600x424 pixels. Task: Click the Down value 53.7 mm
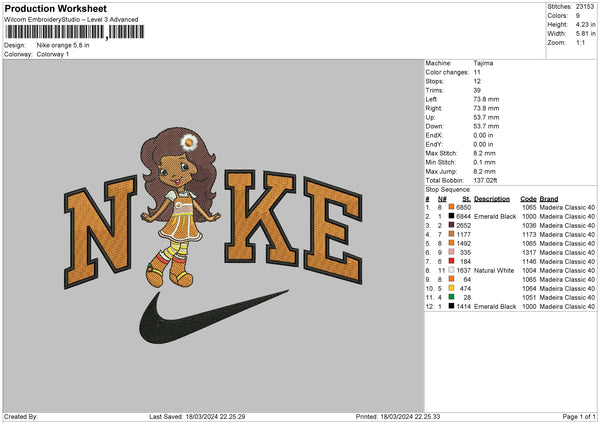pos(486,126)
